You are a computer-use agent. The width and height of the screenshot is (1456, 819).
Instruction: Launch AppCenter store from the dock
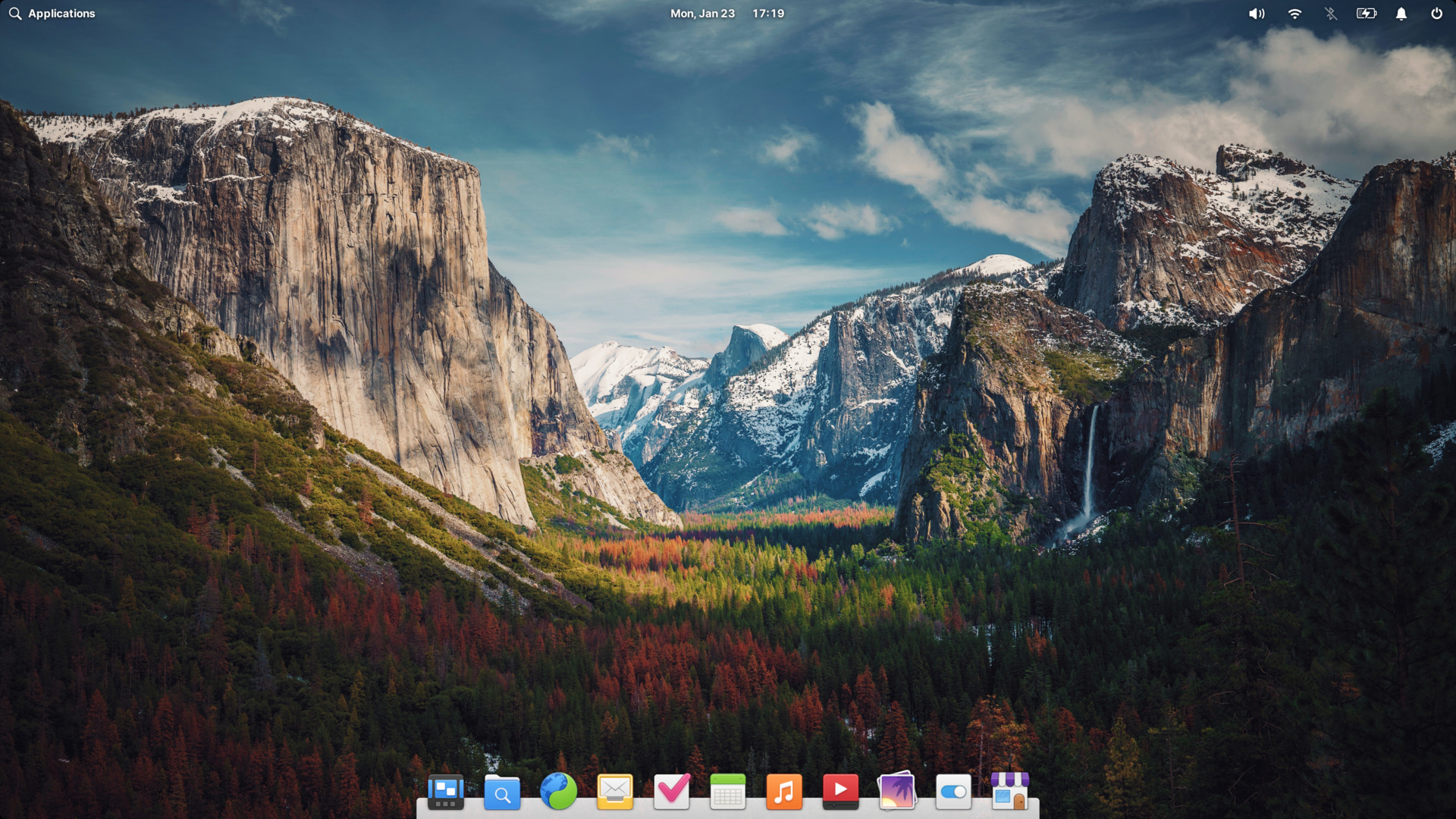pos(1009,792)
